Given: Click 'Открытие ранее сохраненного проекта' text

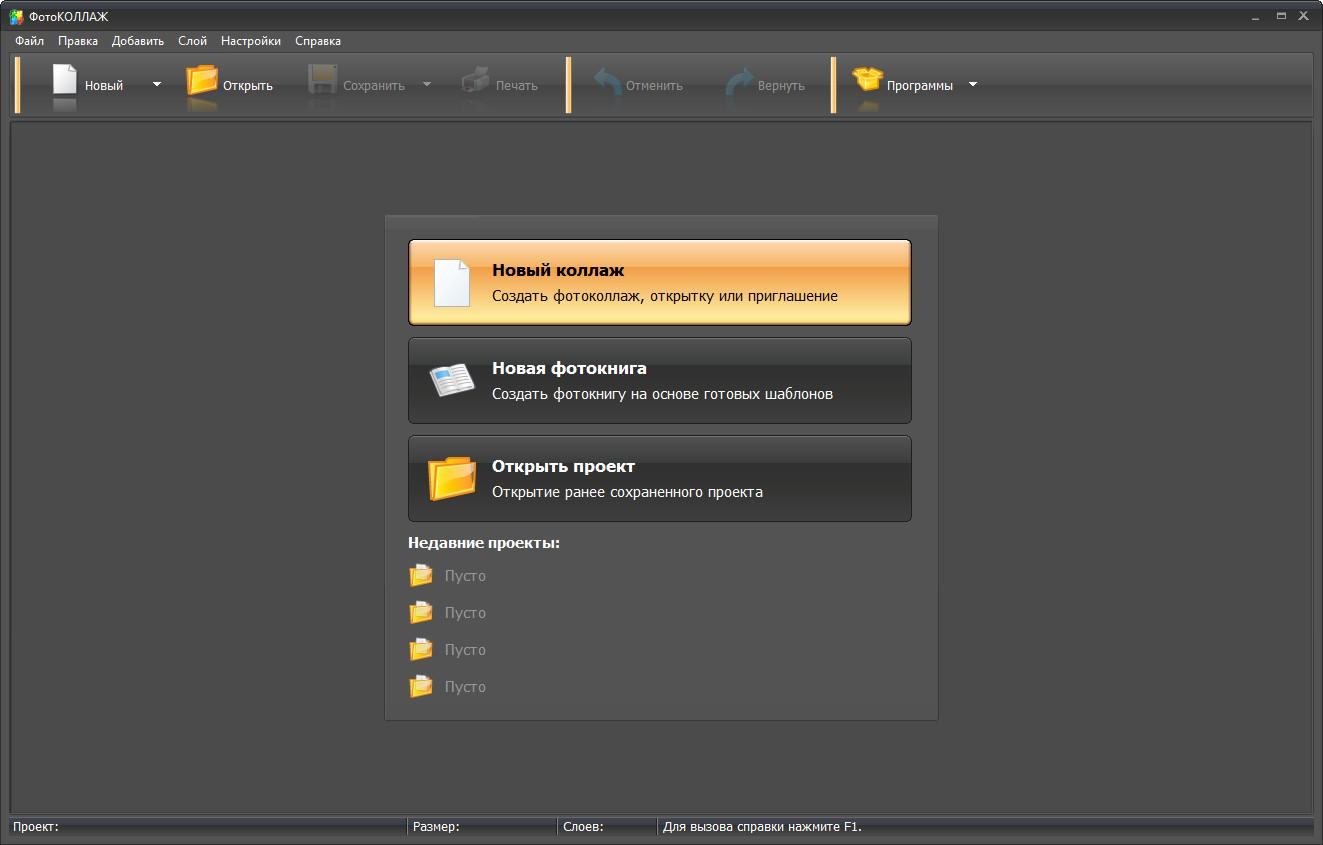Looking at the screenshot, I should pos(628,492).
